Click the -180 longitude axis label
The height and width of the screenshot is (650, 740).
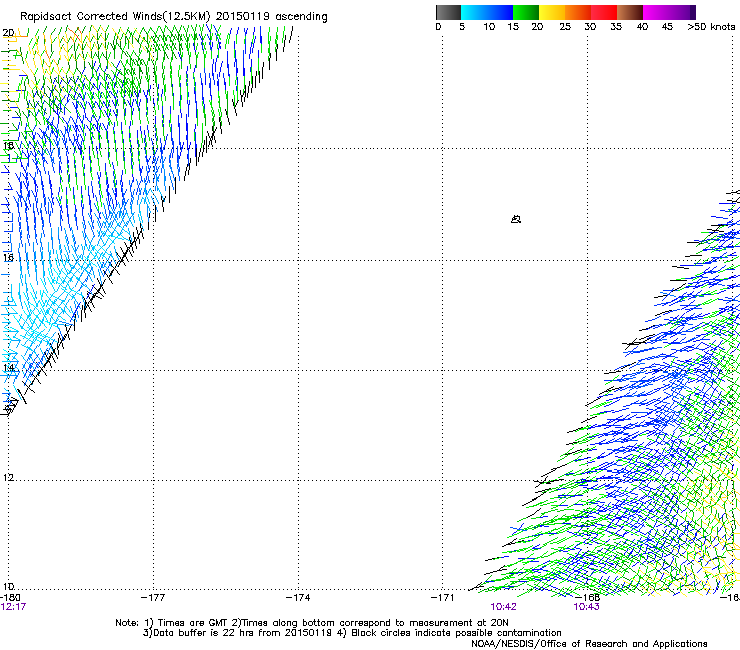(10, 598)
